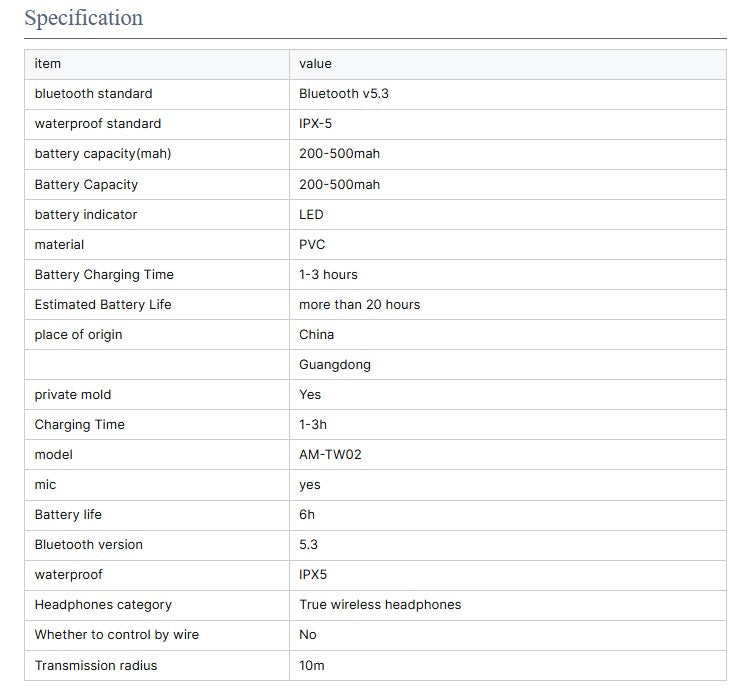750x691 pixels.
Task: Select the 'IPX-5' value cell
Action: (315, 124)
